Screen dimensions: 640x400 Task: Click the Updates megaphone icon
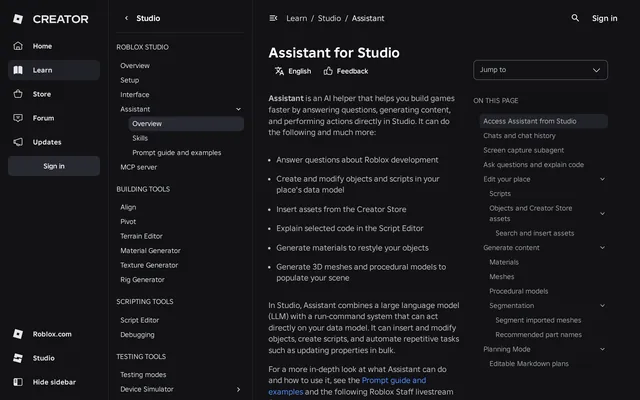click(18, 142)
